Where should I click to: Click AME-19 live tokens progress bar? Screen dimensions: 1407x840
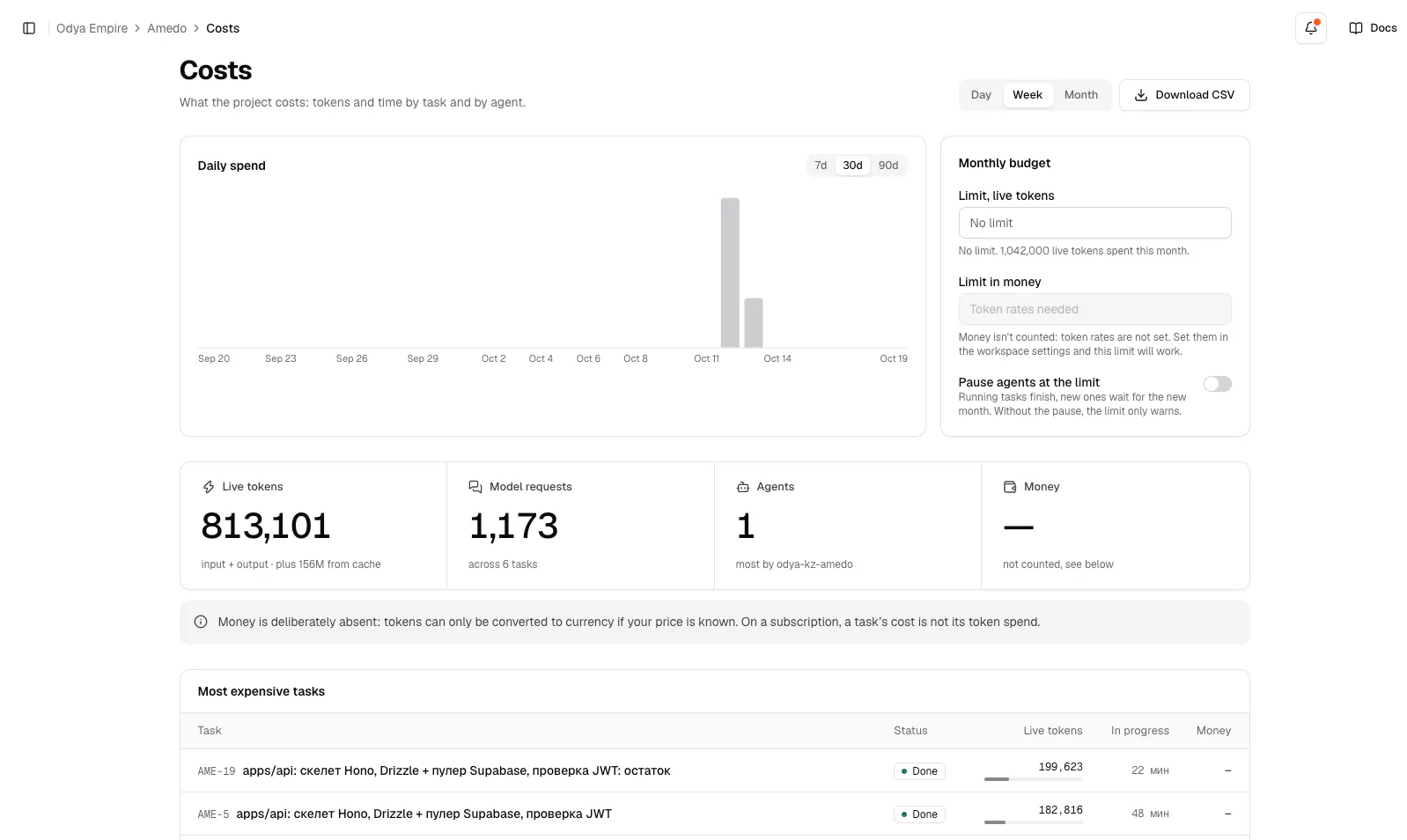(1033, 779)
